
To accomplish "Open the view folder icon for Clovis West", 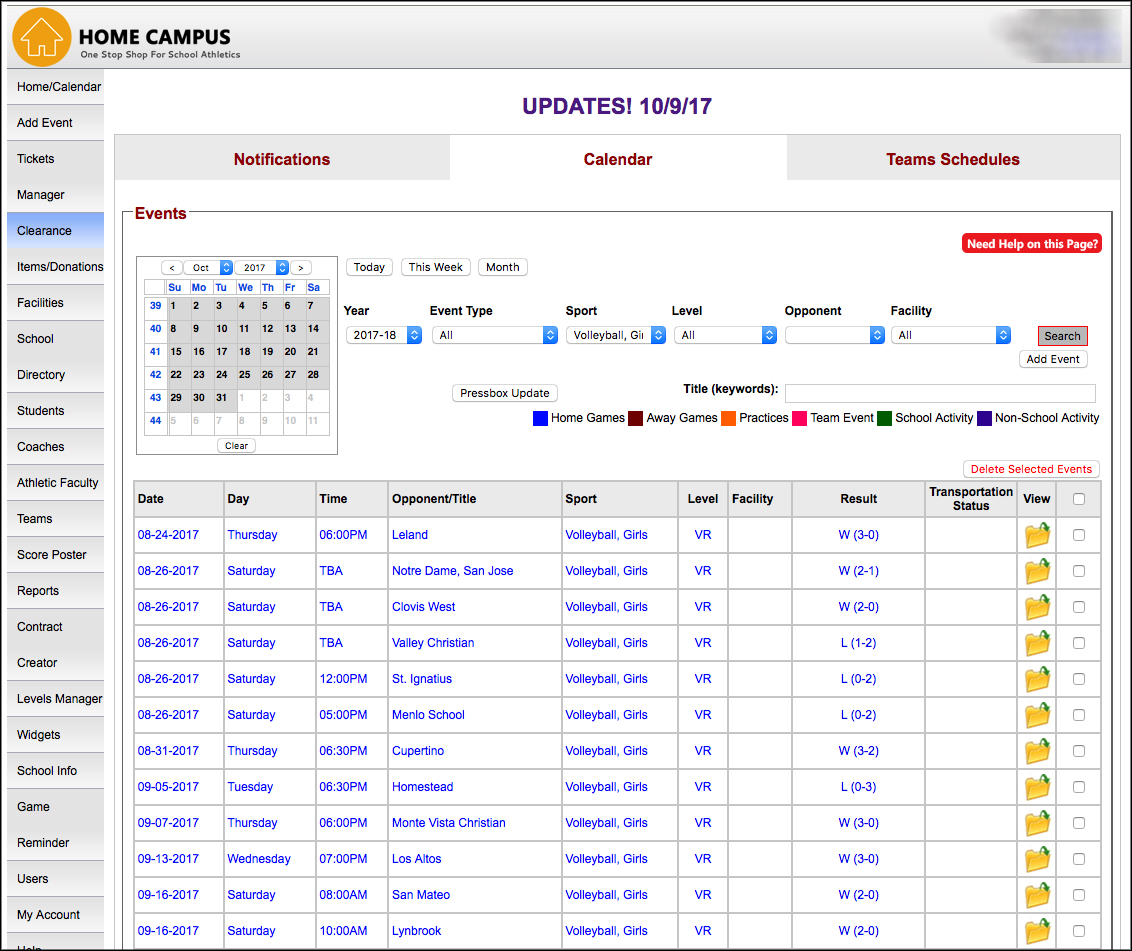I will (1037, 607).
